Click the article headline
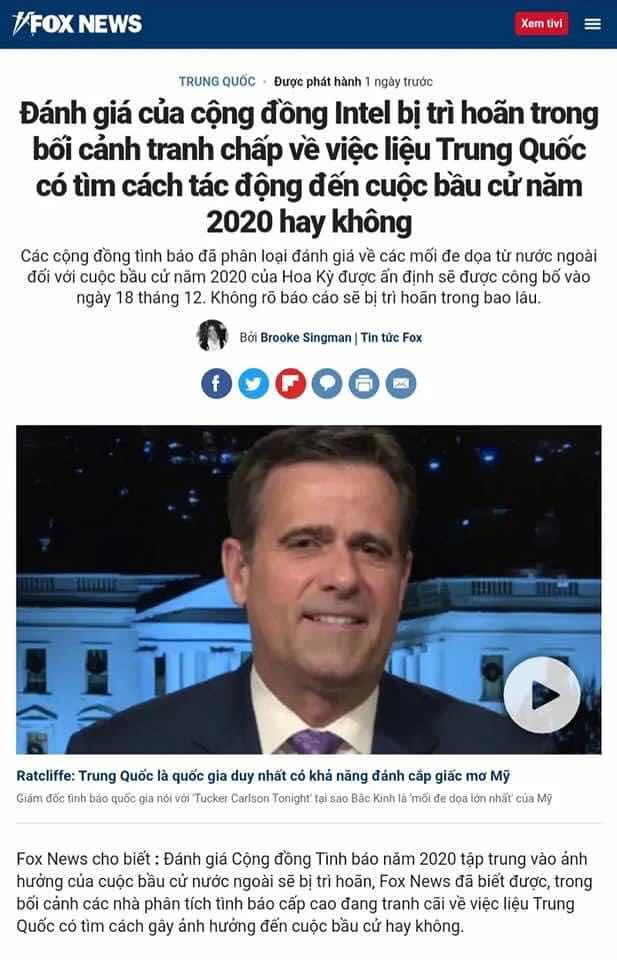The width and height of the screenshot is (617, 960). (308, 167)
